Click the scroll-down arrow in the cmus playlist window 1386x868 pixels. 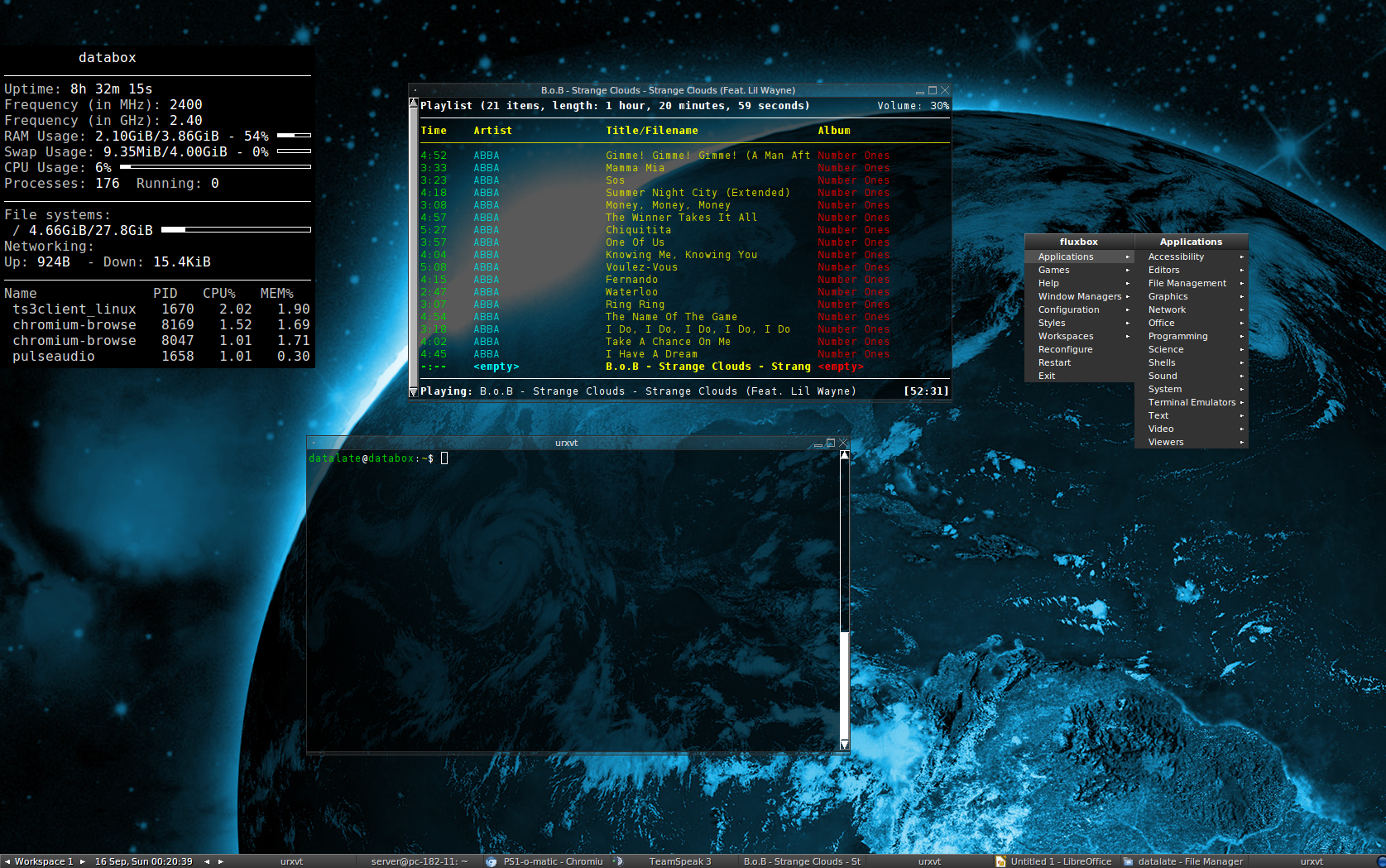point(414,392)
